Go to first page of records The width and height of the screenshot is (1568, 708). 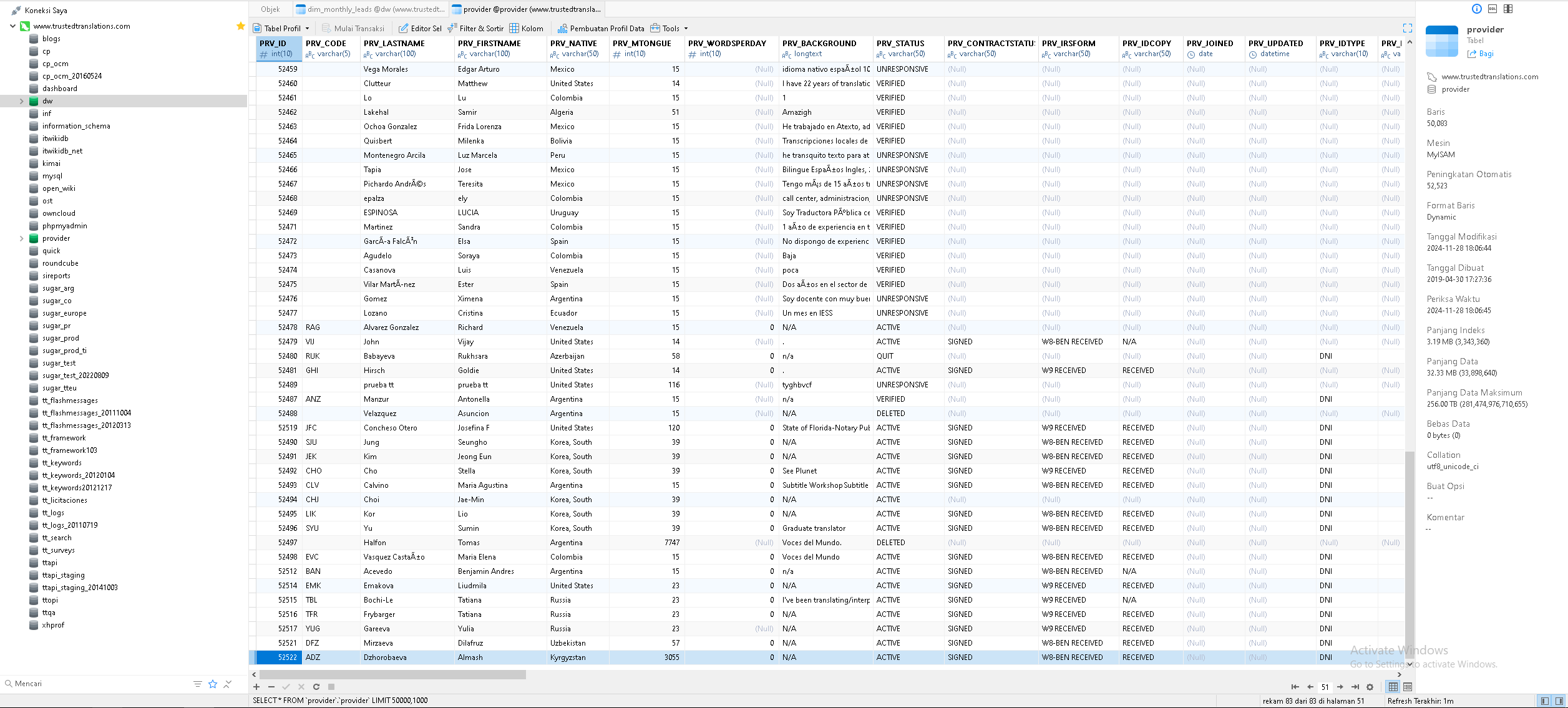point(1295,687)
